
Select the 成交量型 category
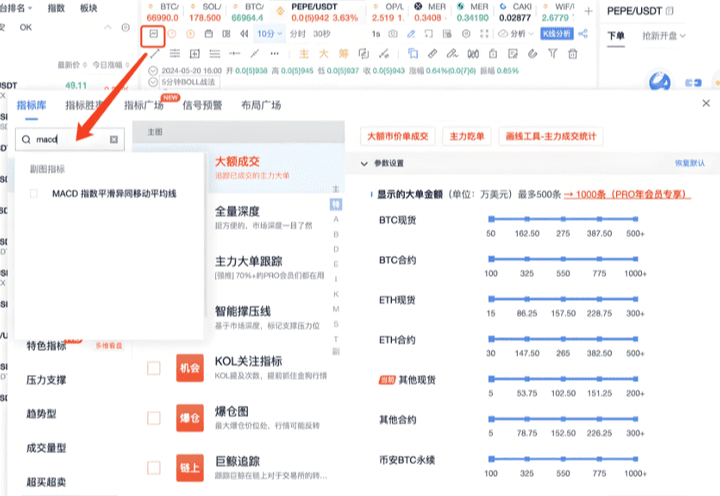46,448
